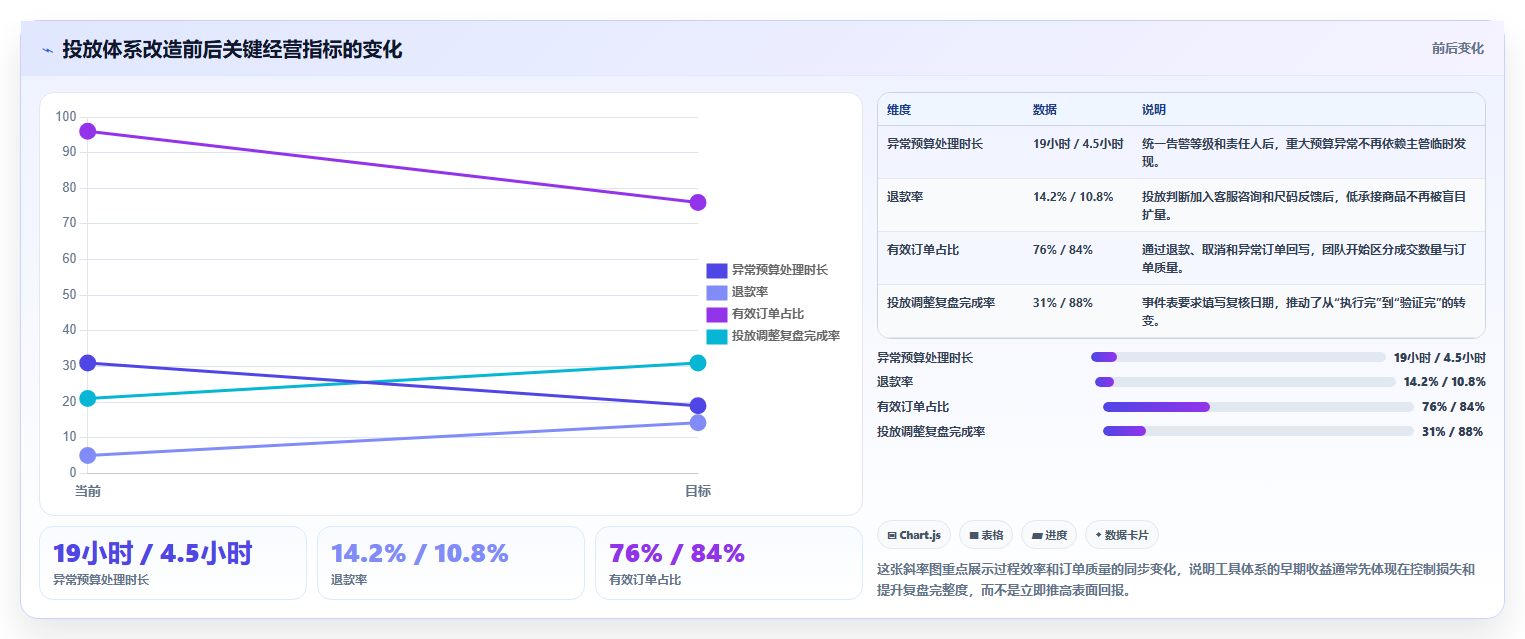Click the description starting 统一告警等级和责任人后
Viewport: 1525px width, 639px height.
[x=1304, y=153]
